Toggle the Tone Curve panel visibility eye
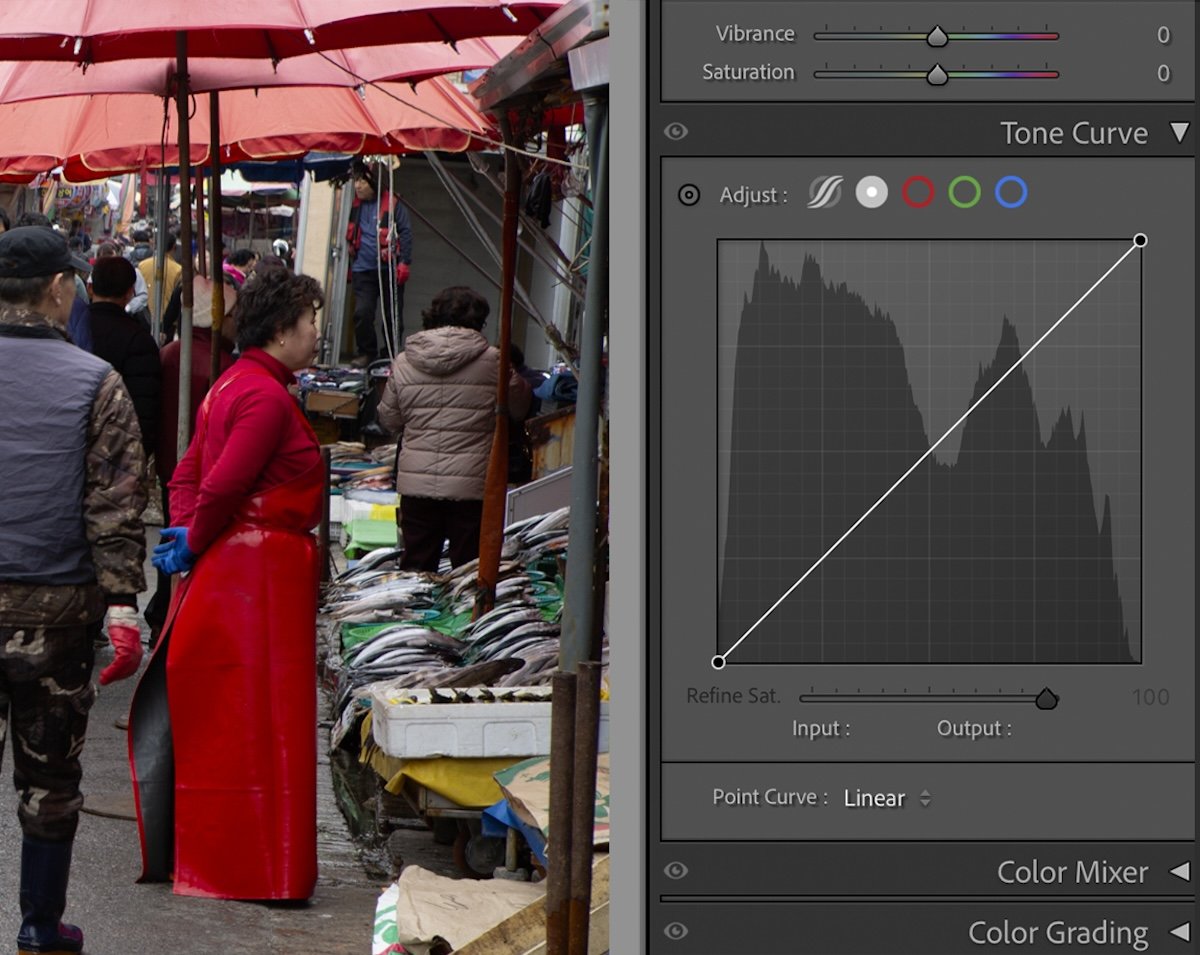The width and height of the screenshot is (1200, 955). click(677, 132)
